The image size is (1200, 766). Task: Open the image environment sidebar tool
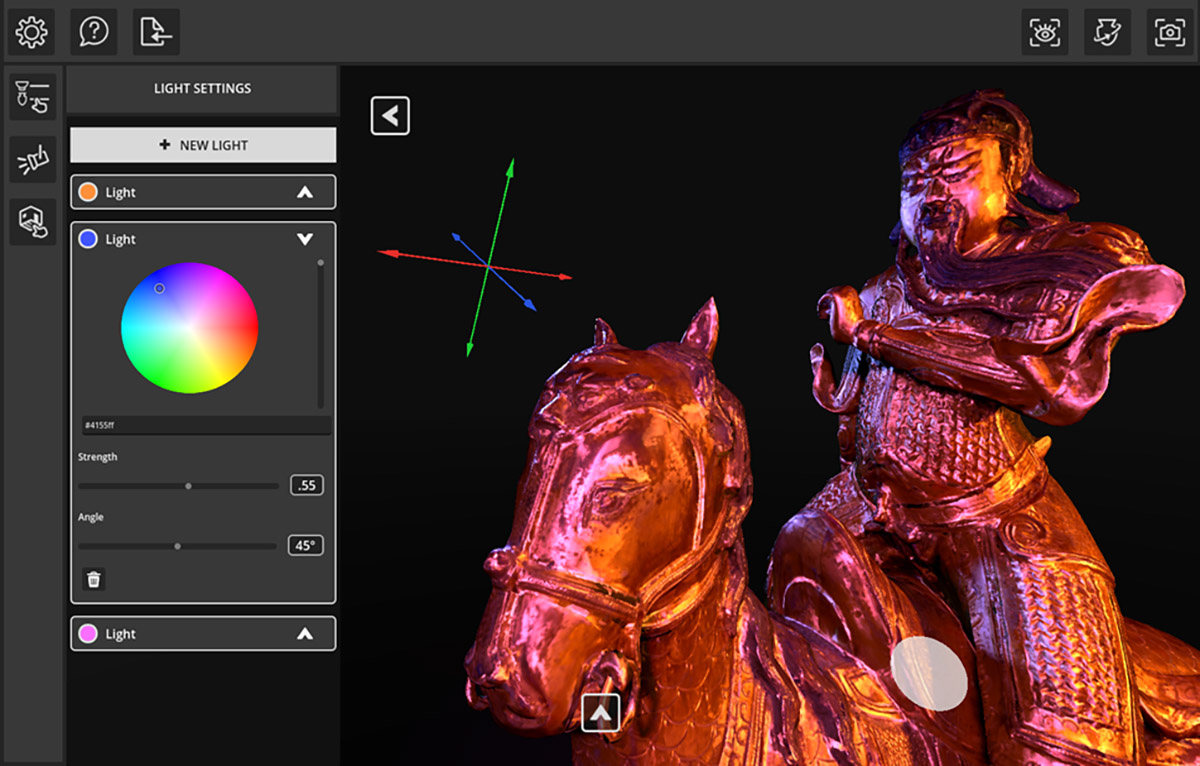tap(33, 221)
